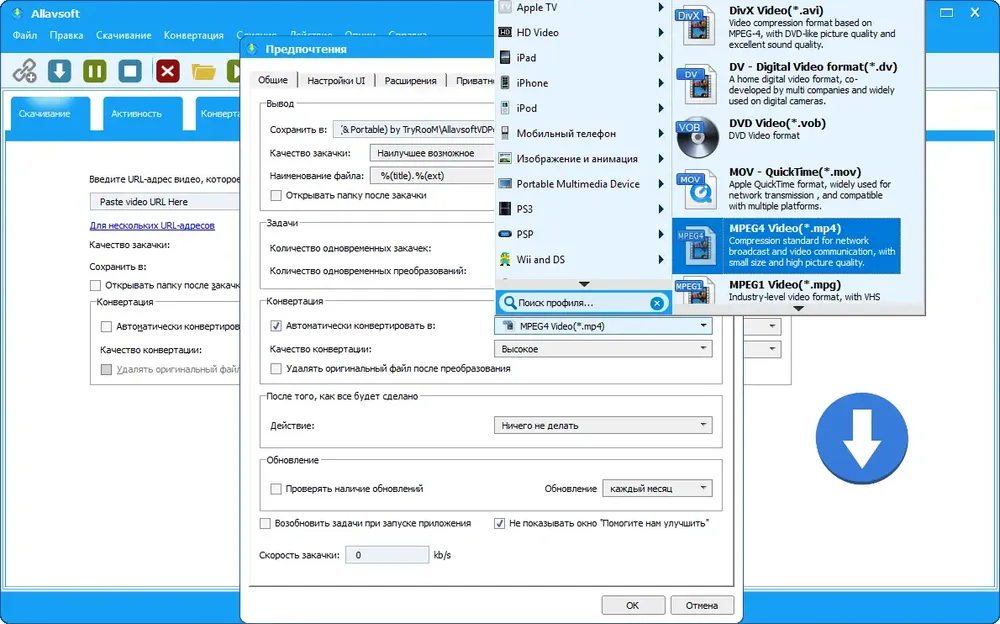Click the Wii and DS category icon

click(x=505, y=259)
